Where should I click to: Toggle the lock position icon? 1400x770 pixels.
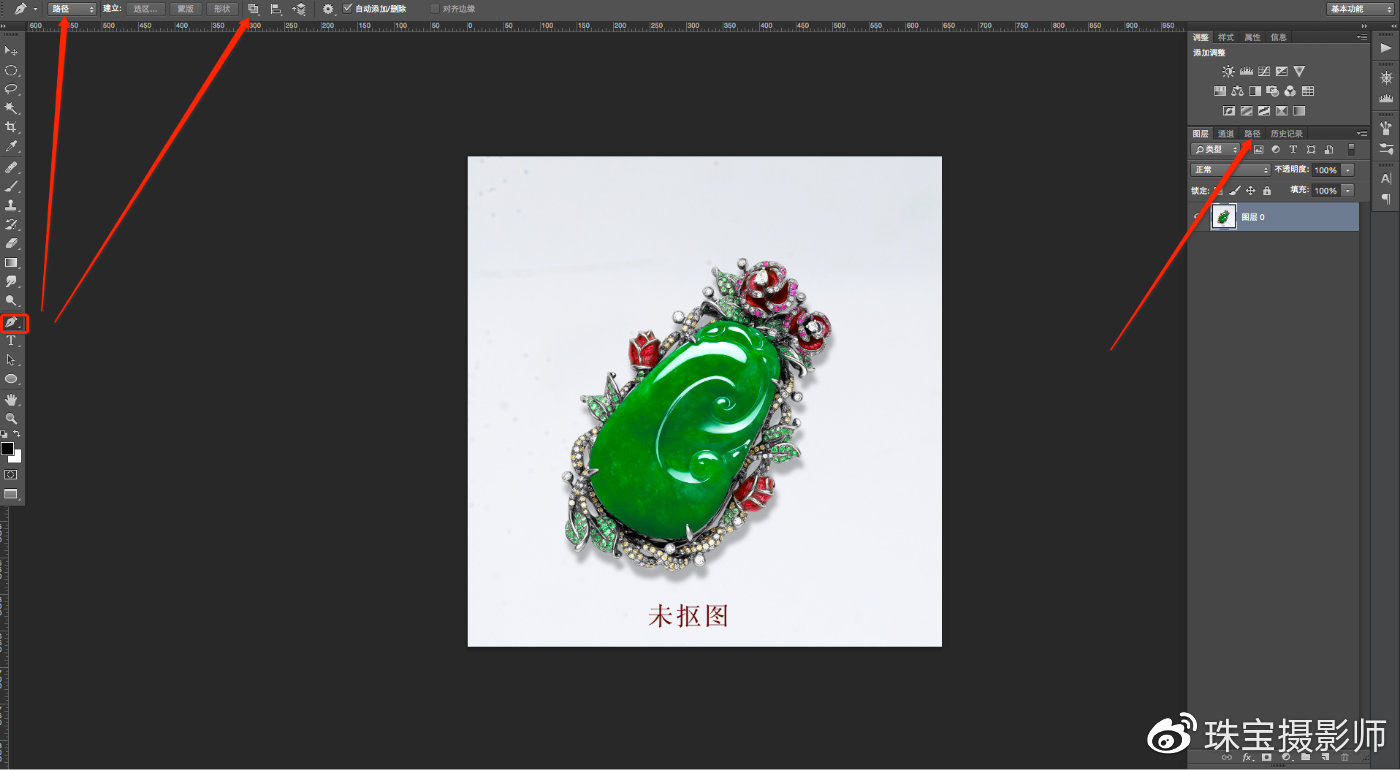(1251, 190)
